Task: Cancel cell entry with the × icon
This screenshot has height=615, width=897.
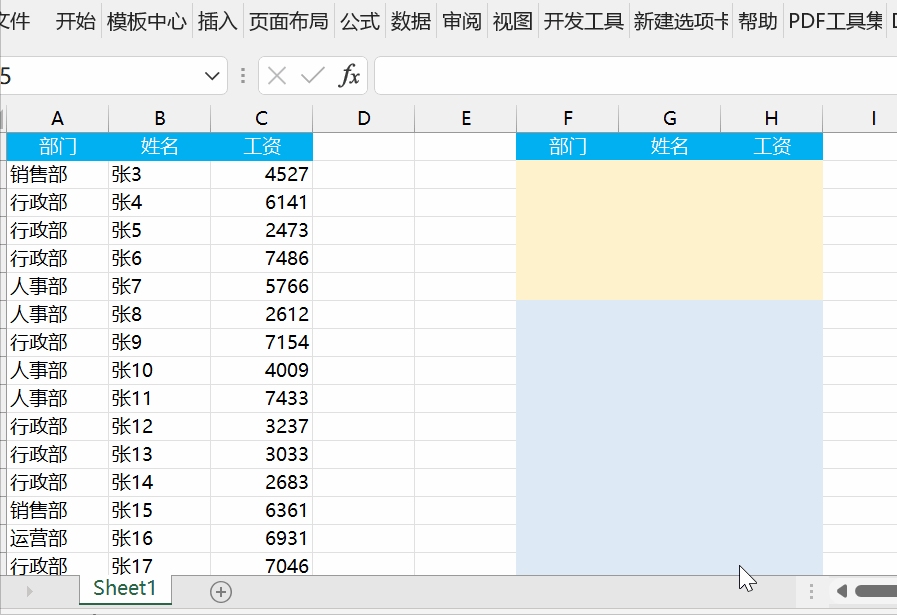Action: 277,75
